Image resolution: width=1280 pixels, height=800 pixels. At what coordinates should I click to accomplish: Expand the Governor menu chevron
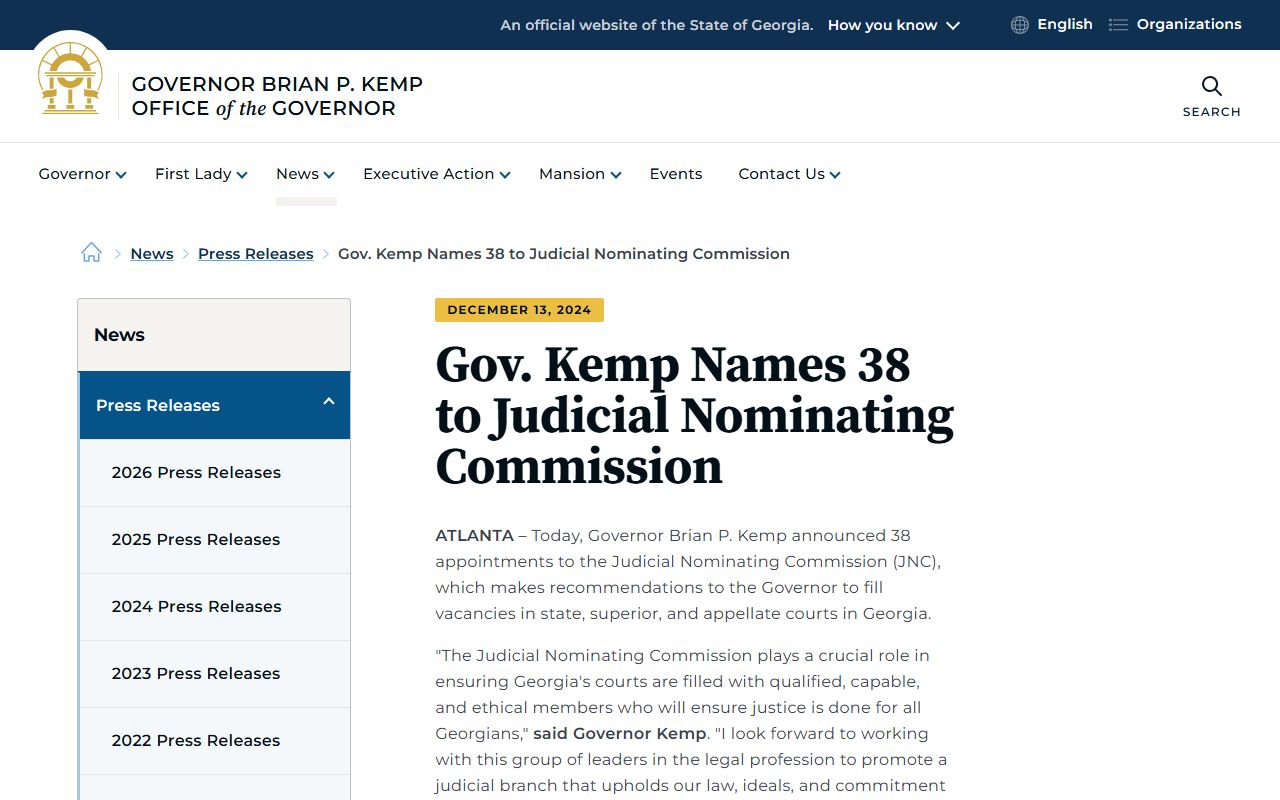(121, 175)
